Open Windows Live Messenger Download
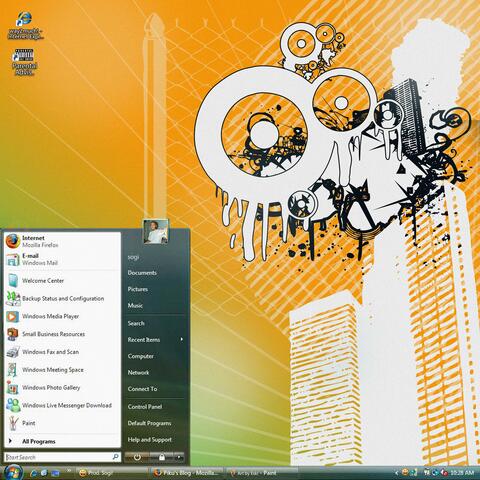The height and width of the screenshot is (480, 480). pyautogui.click(x=62, y=405)
